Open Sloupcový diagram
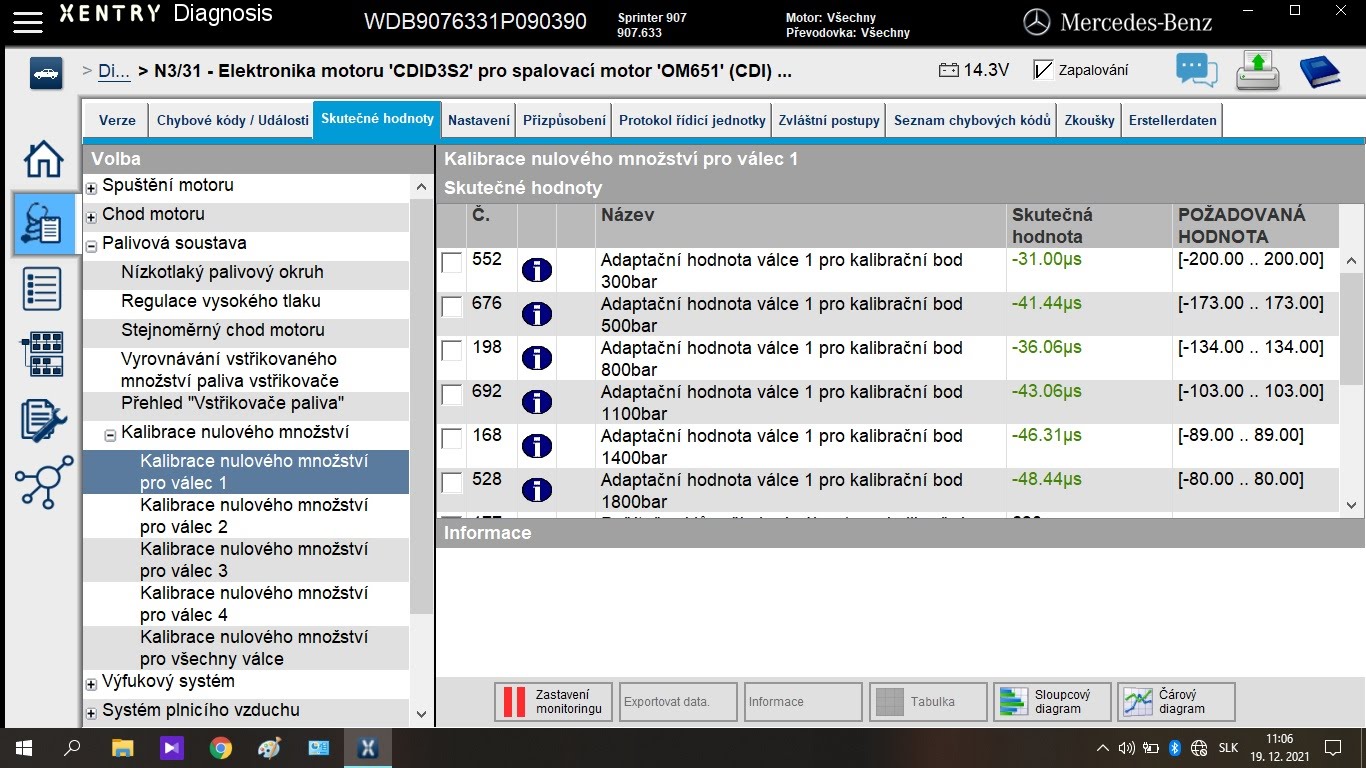1366x768 pixels. tap(1052, 702)
